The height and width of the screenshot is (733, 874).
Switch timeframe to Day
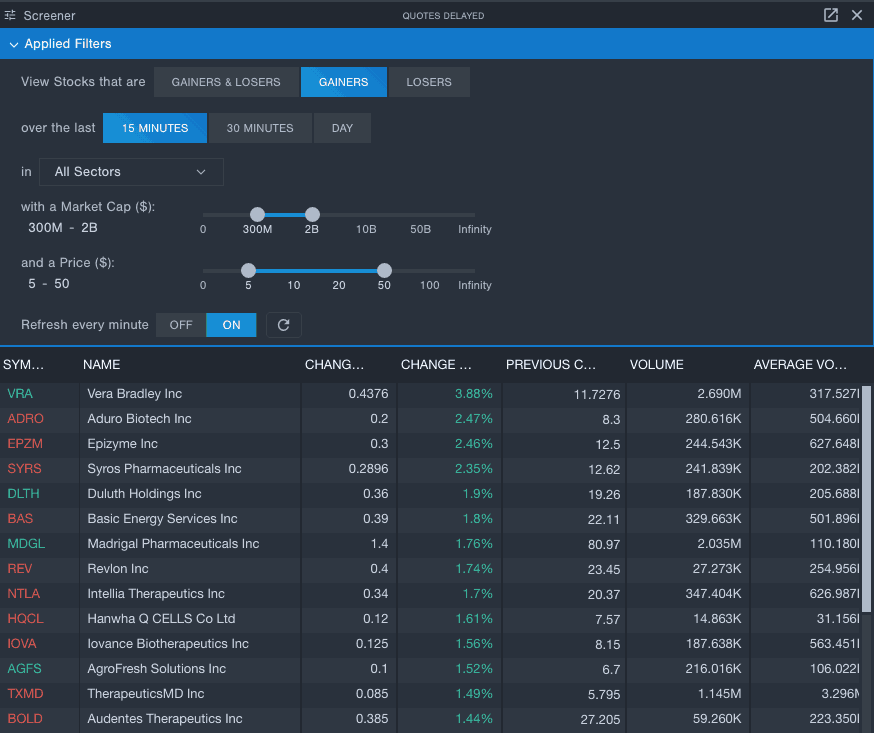(x=342, y=128)
